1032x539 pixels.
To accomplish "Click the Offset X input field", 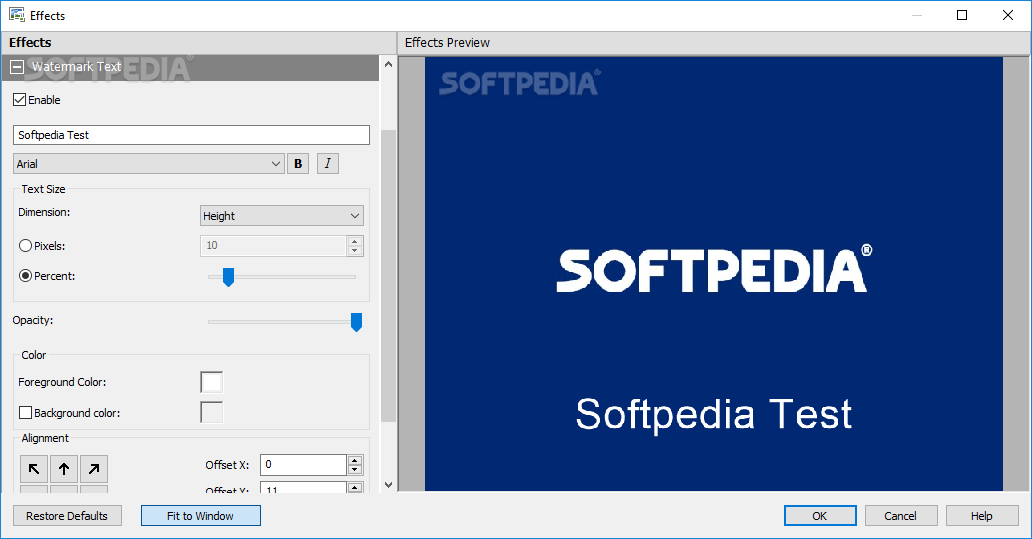I will [303, 465].
